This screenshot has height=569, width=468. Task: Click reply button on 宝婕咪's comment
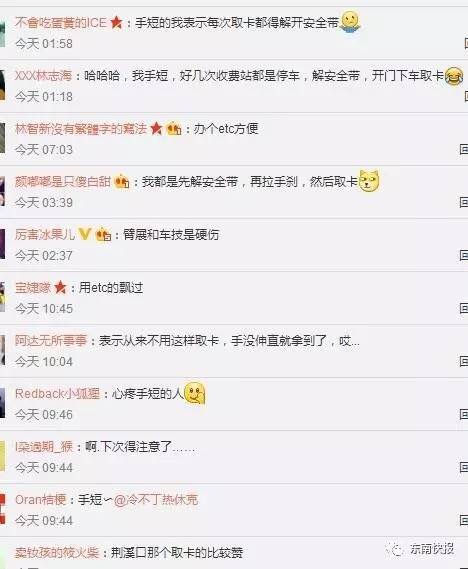pos(463,308)
